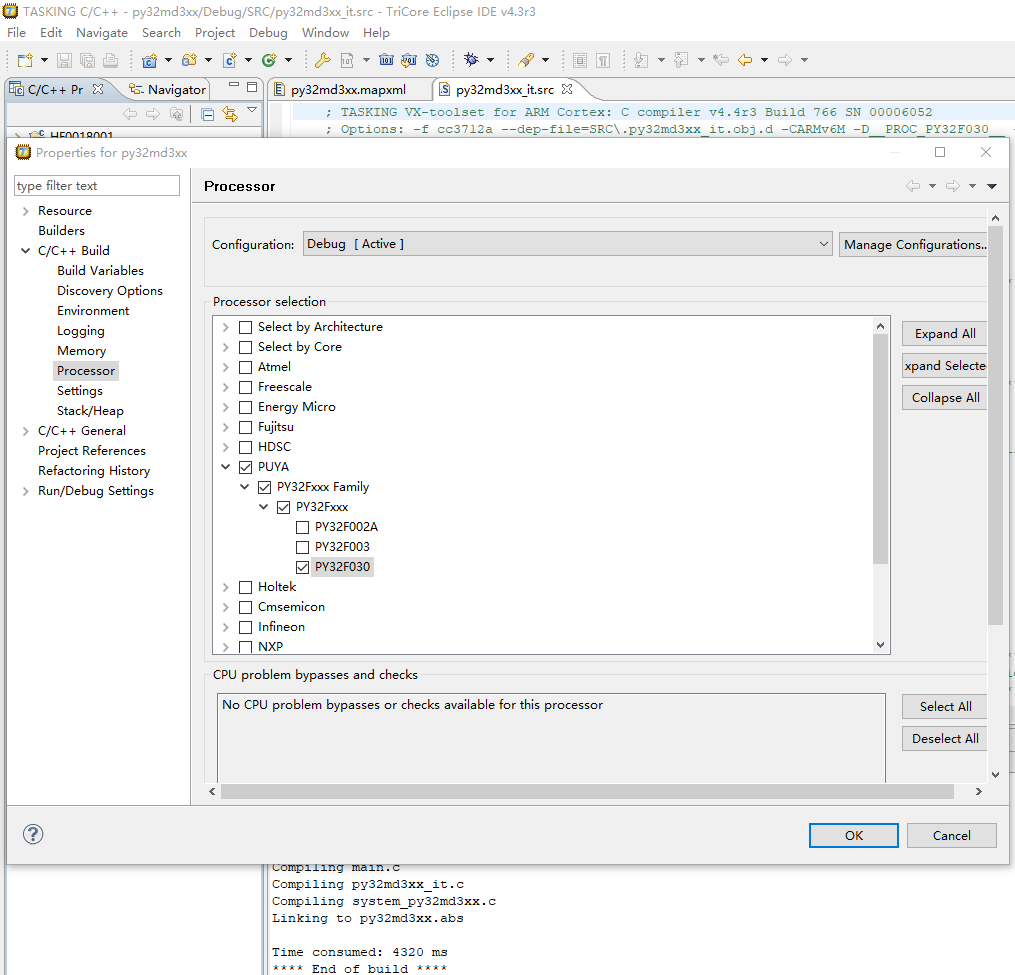Screen dimensions: 1015x975
Task: Switch to the Navigator view tab
Action: click(167, 89)
